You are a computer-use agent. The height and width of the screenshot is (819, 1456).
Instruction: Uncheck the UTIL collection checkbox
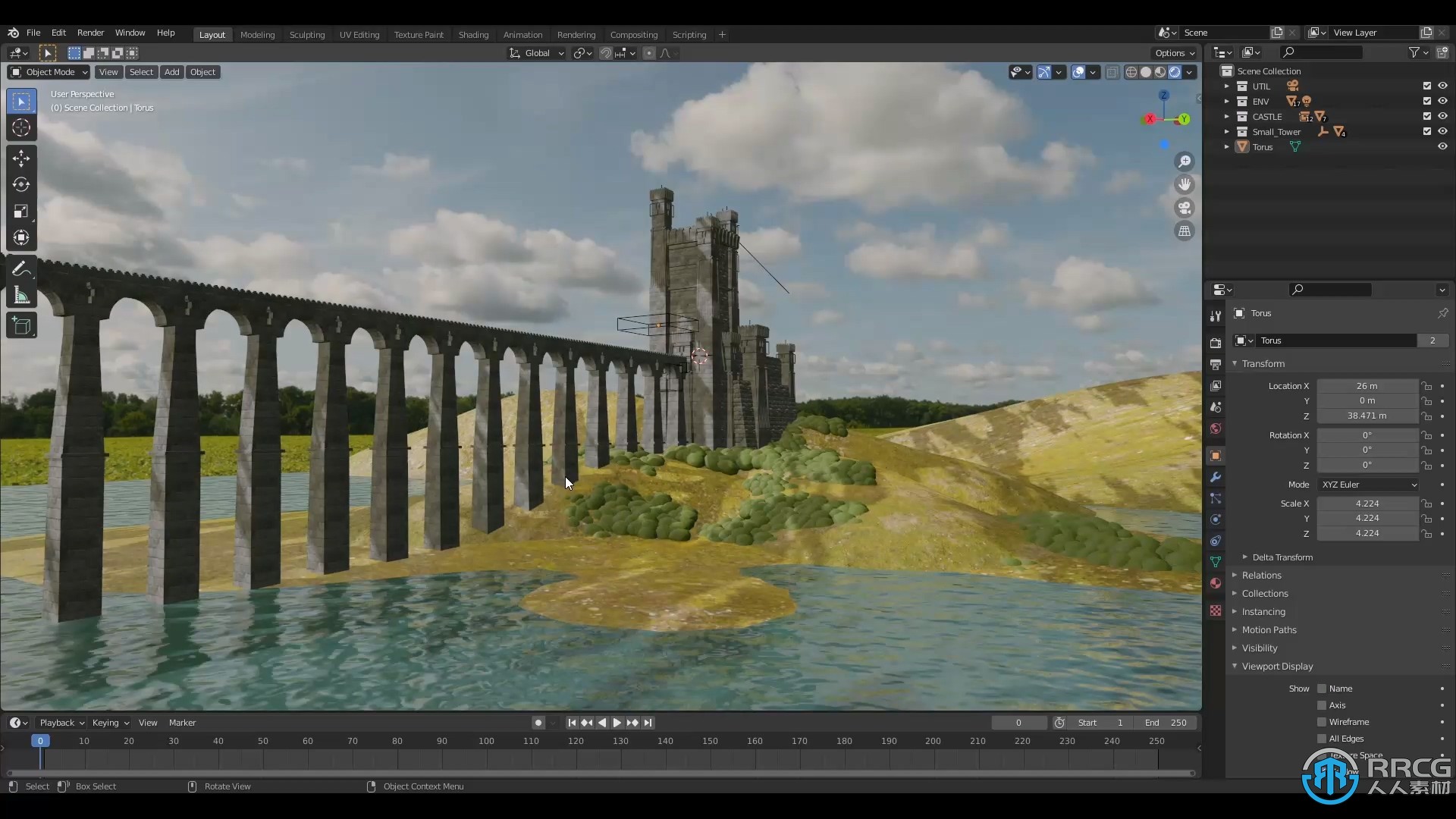tap(1427, 86)
